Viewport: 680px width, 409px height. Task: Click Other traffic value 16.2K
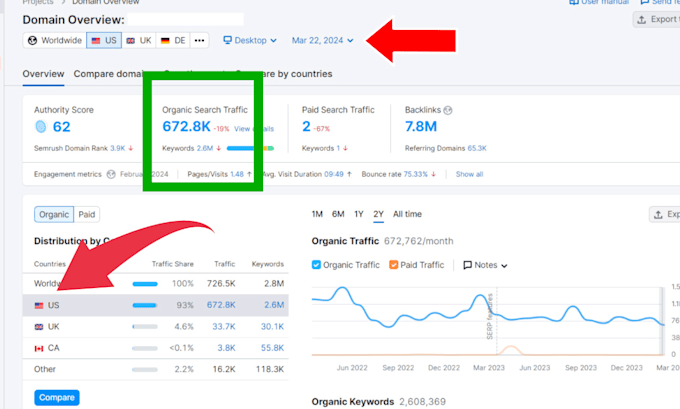[224, 369]
